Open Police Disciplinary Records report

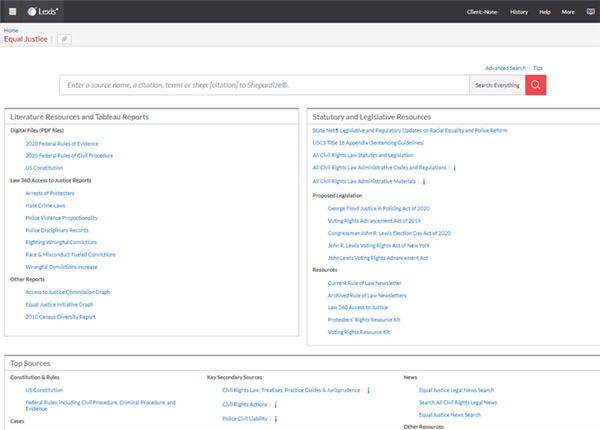click(x=57, y=230)
